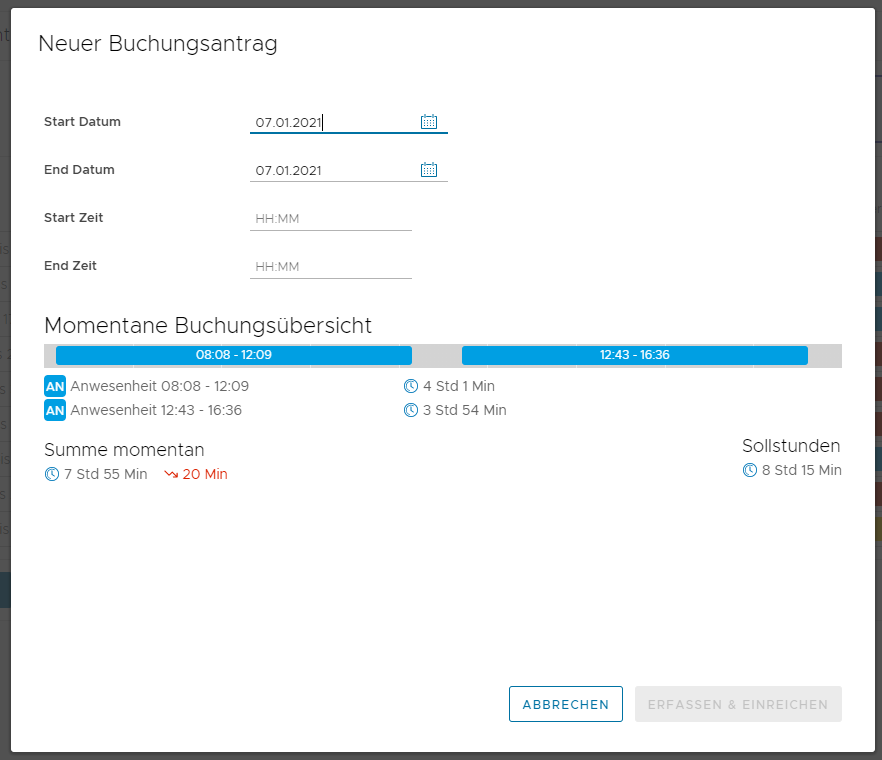Click the AN badge for Anwesenheit 08:08 - 12:09
Viewport: 882px width, 760px height.
click(55, 386)
